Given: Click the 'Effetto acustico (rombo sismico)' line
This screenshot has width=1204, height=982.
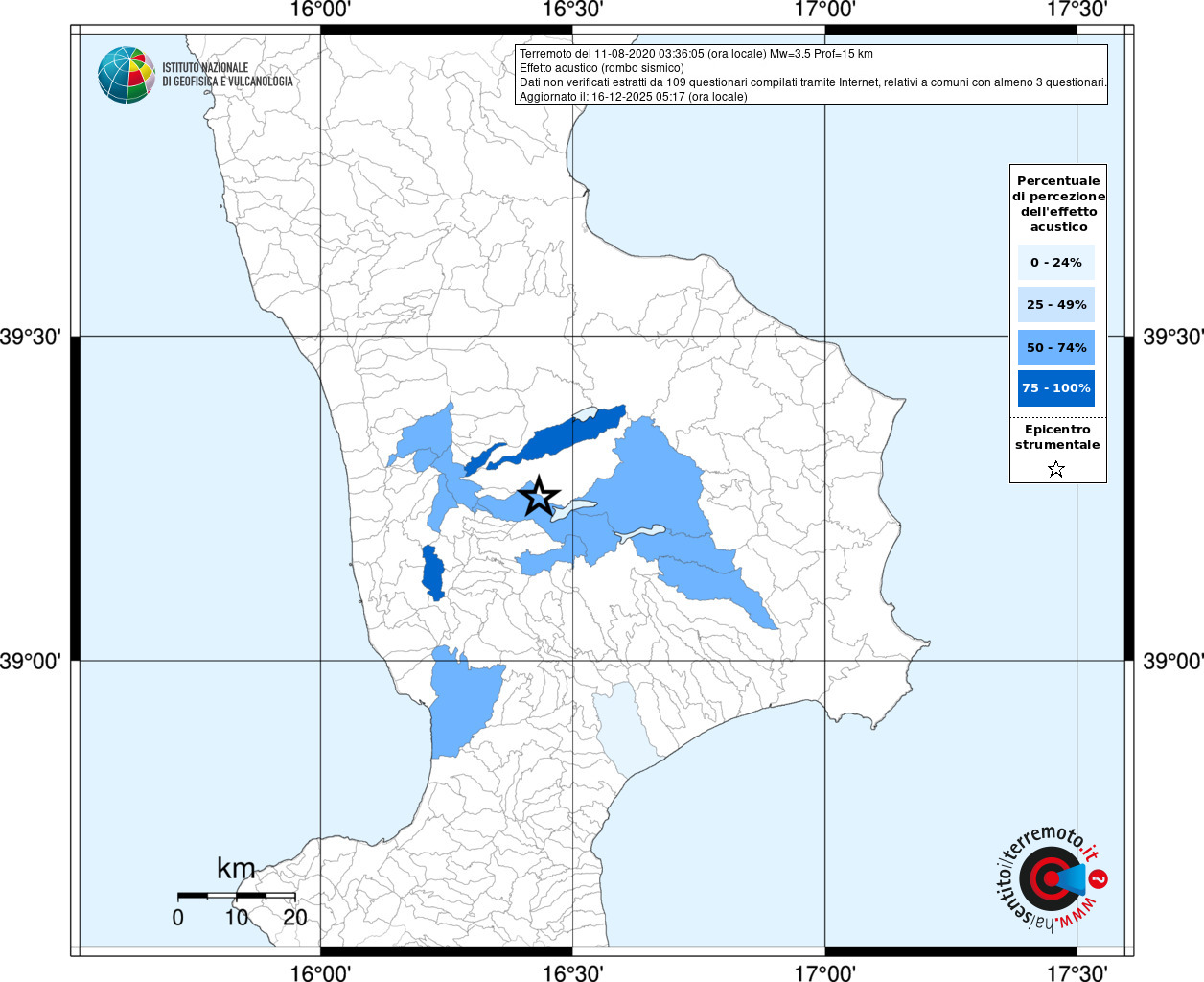Looking at the screenshot, I should (602, 68).
